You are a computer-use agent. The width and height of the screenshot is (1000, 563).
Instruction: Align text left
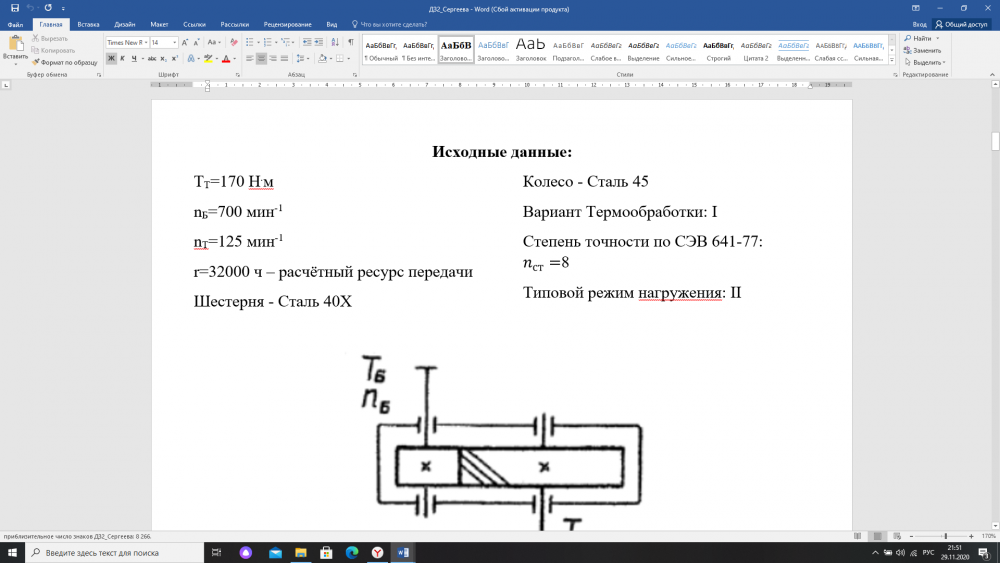[x=249, y=59]
